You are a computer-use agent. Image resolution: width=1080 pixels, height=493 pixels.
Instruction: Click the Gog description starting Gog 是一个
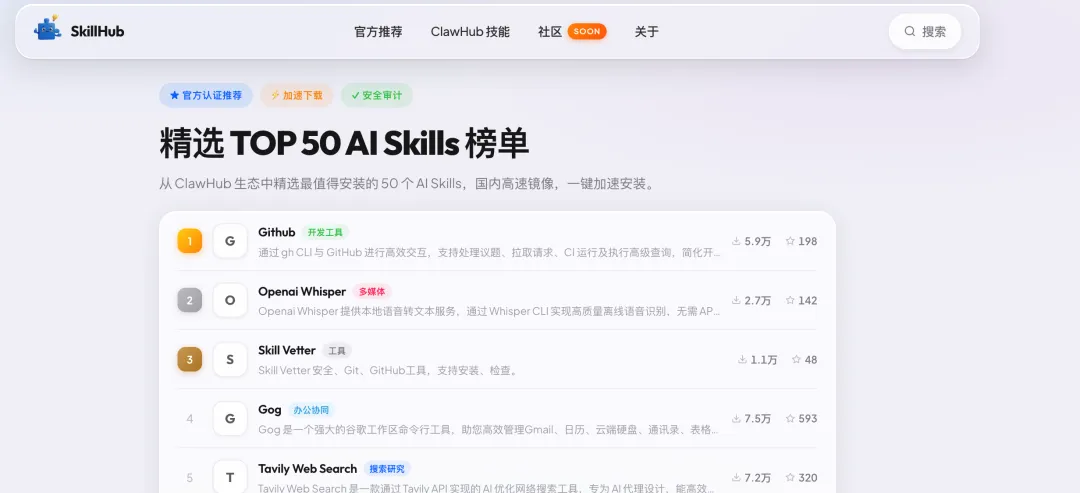[488, 430]
